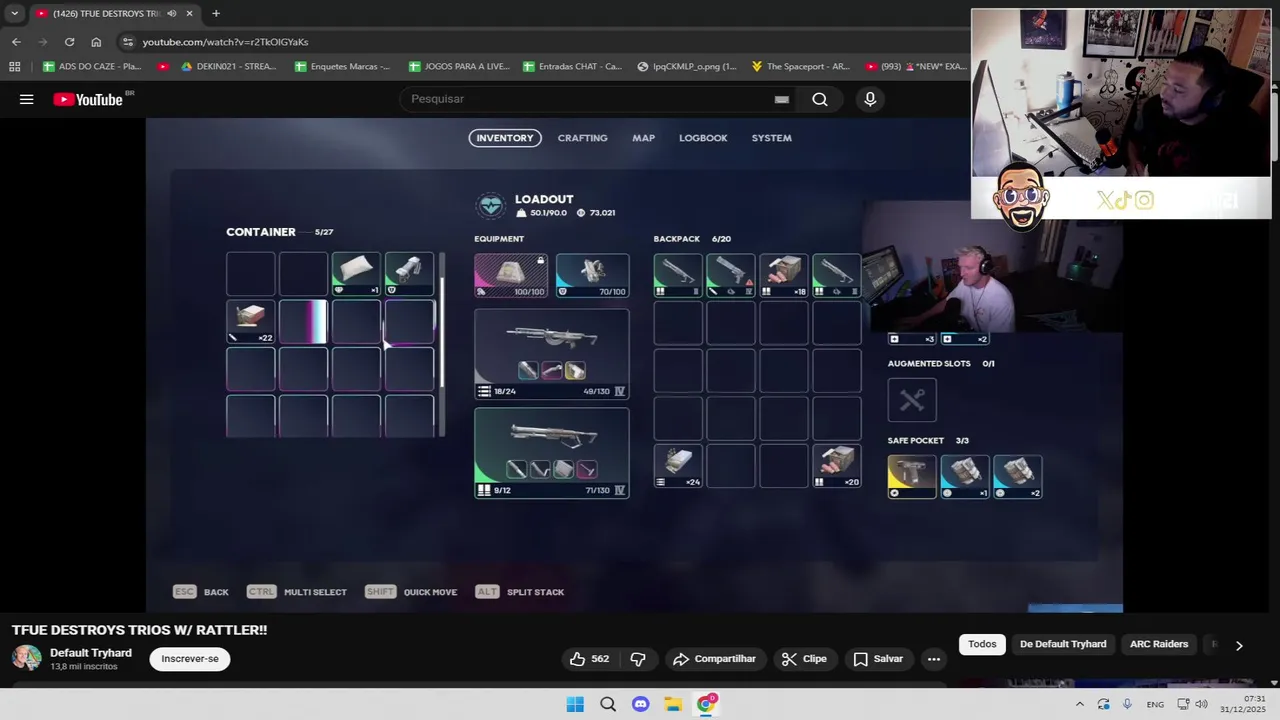Click the YouTube search magnifier button
This screenshot has width=1280, height=720.
(820, 99)
